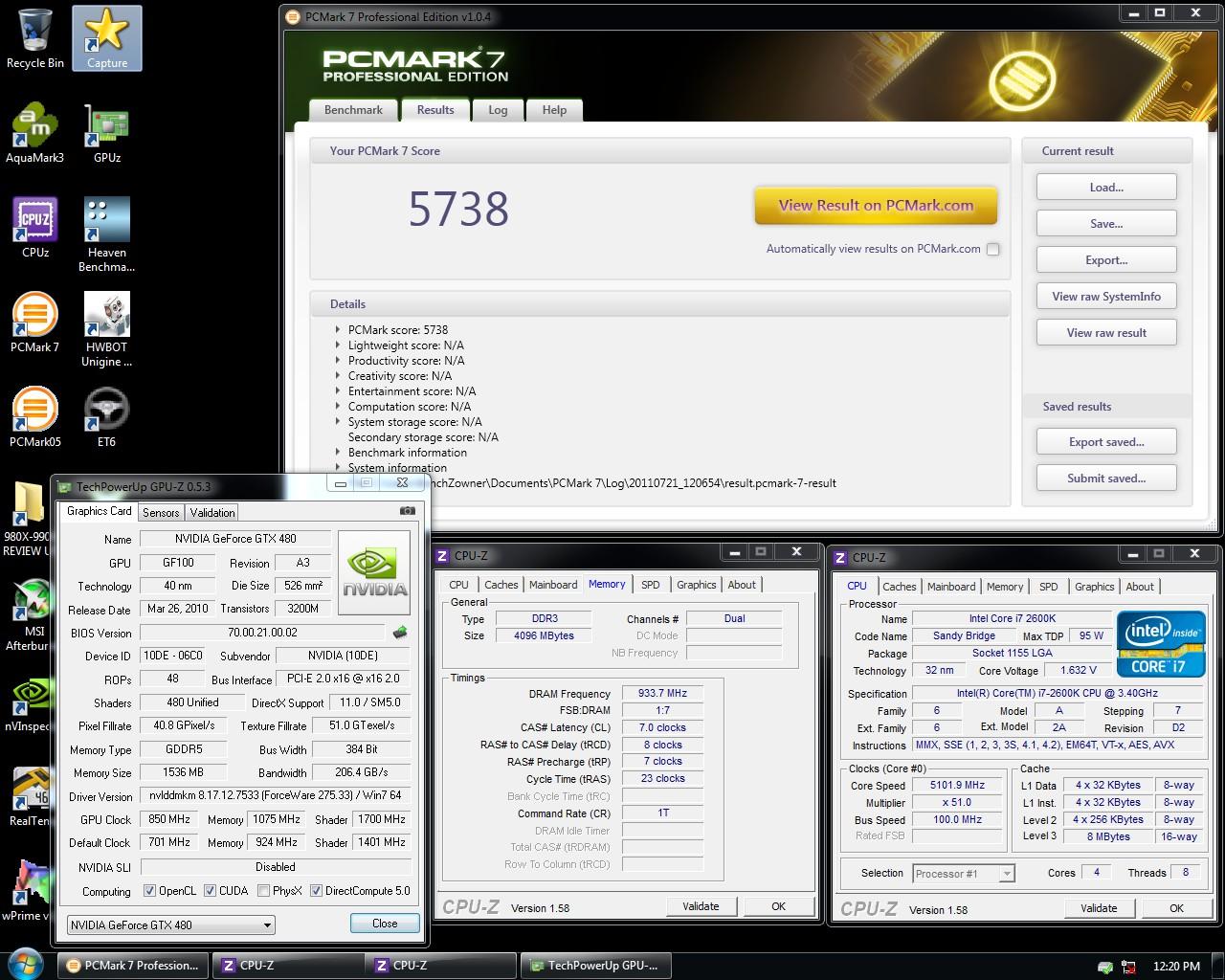This screenshot has height=980, width=1225.
Task: Click Submit saved... button
Action: [1106, 479]
